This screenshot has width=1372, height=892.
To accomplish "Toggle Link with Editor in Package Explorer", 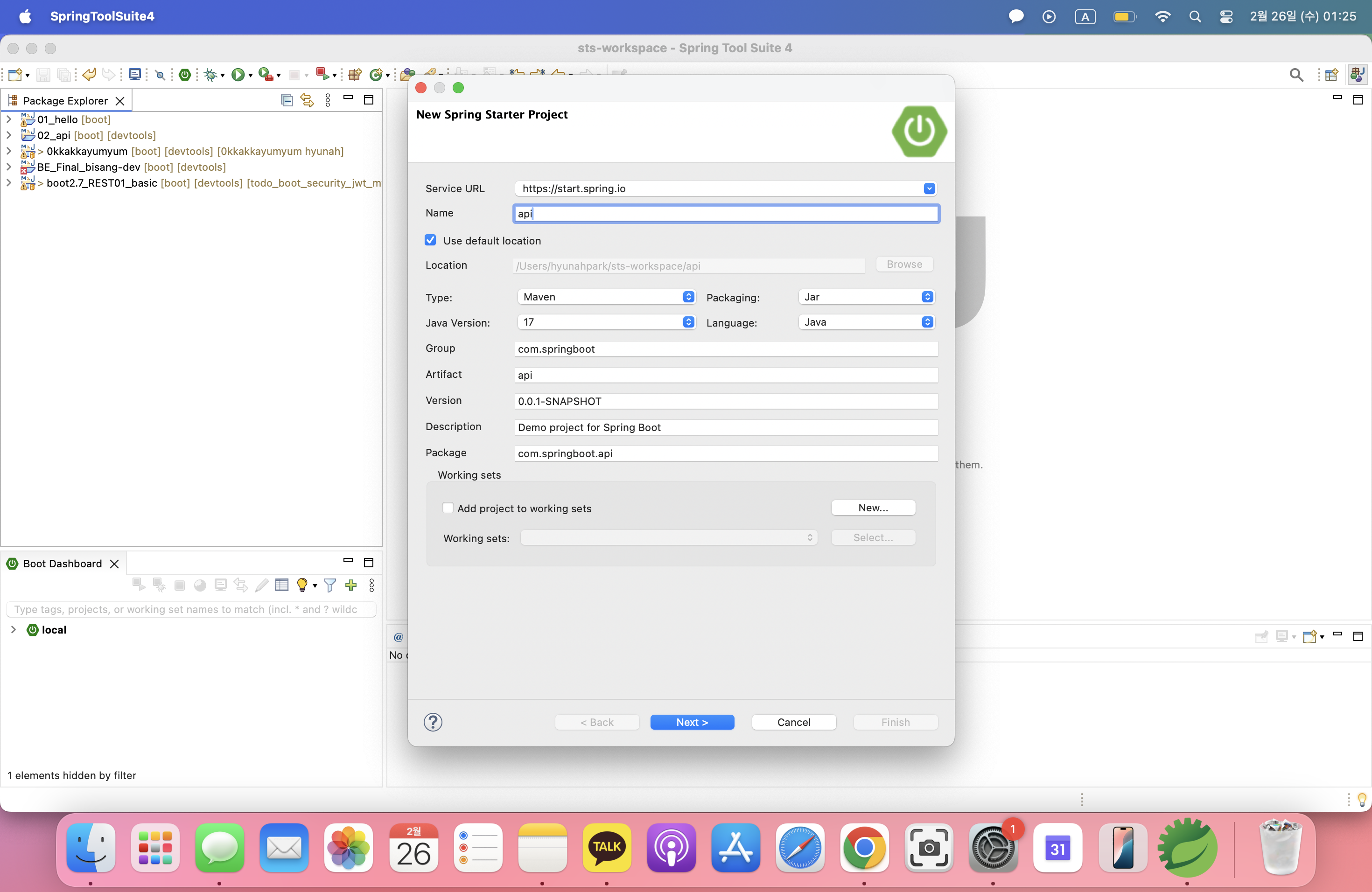I will coord(307,100).
